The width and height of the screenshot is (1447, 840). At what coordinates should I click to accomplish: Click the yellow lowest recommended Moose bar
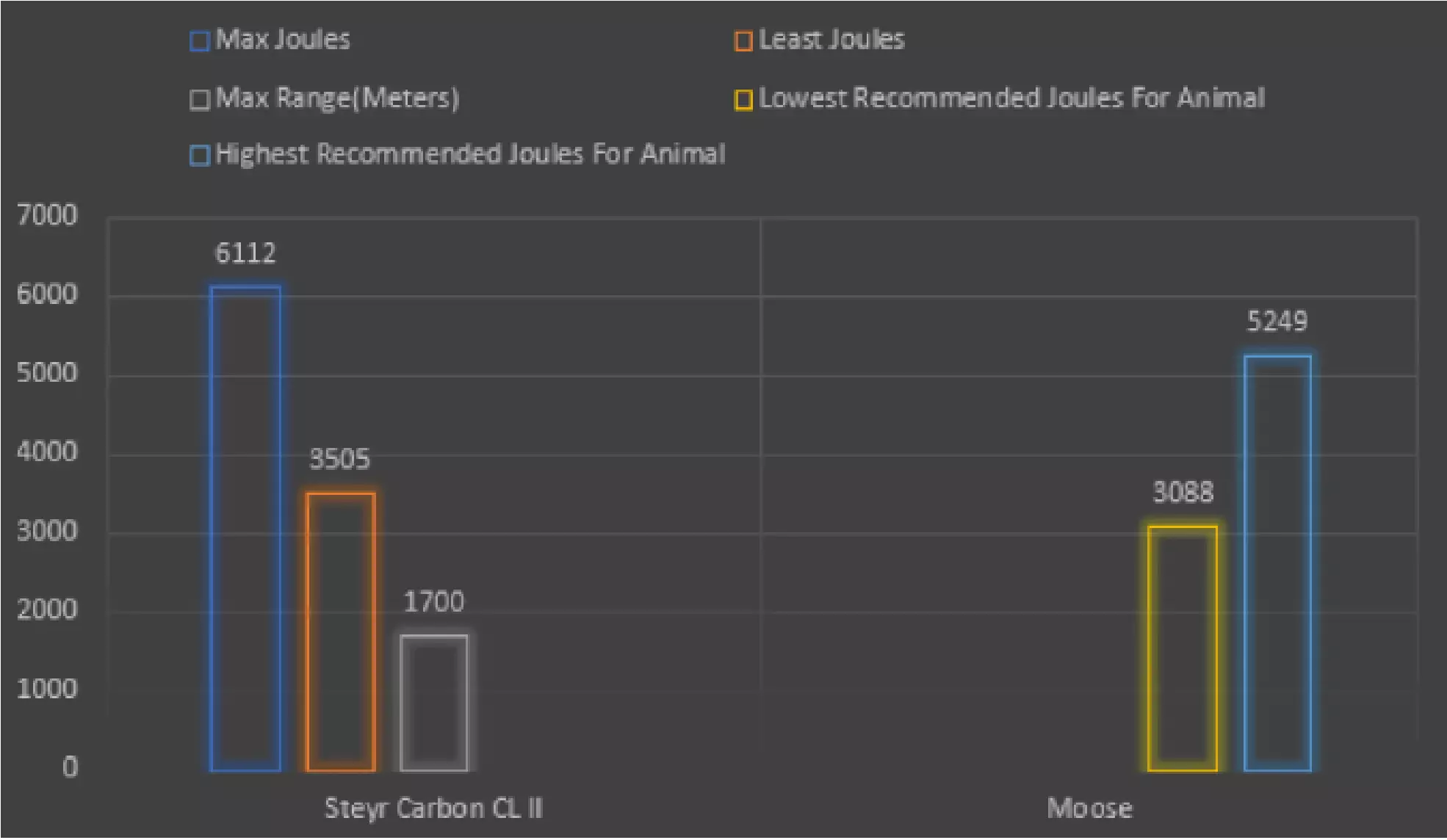coord(1183,648)
